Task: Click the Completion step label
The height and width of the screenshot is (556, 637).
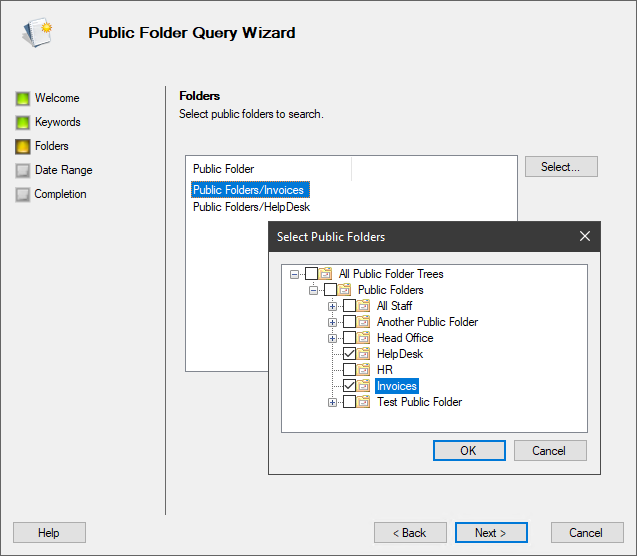Action: coord(60,194)
